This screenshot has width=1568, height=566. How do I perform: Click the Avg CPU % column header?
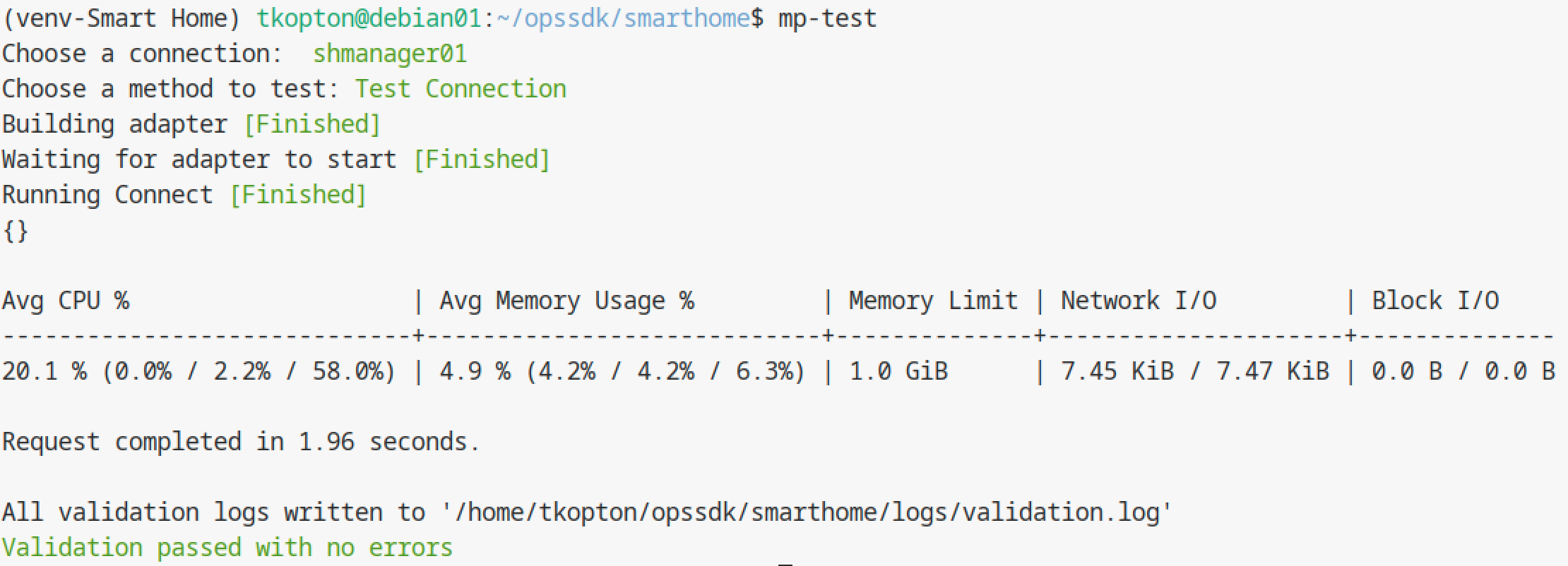[x=66, y=301]
